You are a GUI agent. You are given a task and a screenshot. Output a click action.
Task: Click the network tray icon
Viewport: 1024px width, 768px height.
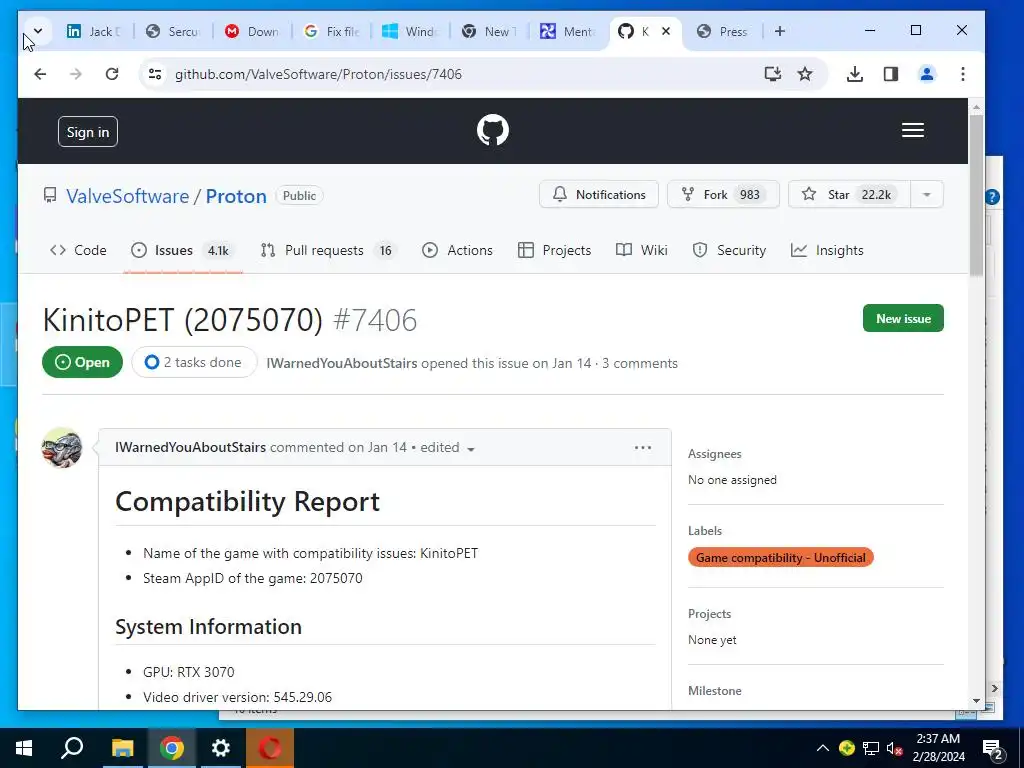[871, 748]
